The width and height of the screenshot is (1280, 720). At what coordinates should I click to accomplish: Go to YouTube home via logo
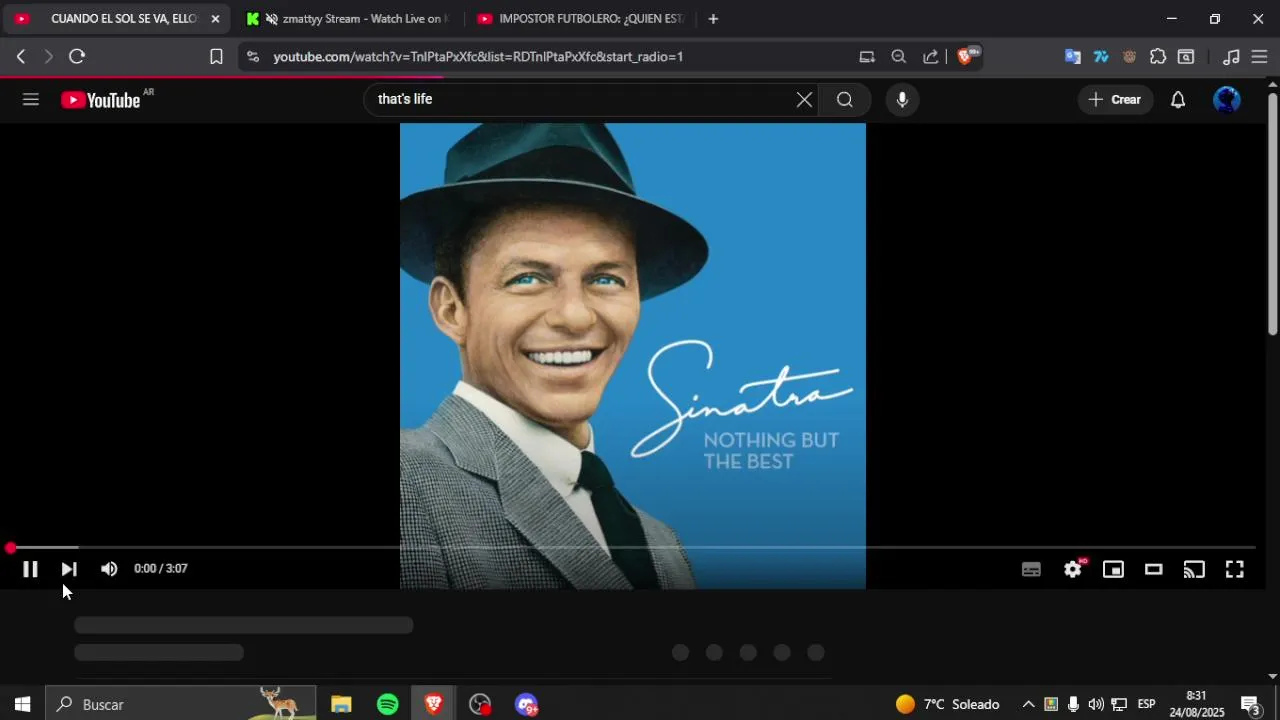pos(100,99)
